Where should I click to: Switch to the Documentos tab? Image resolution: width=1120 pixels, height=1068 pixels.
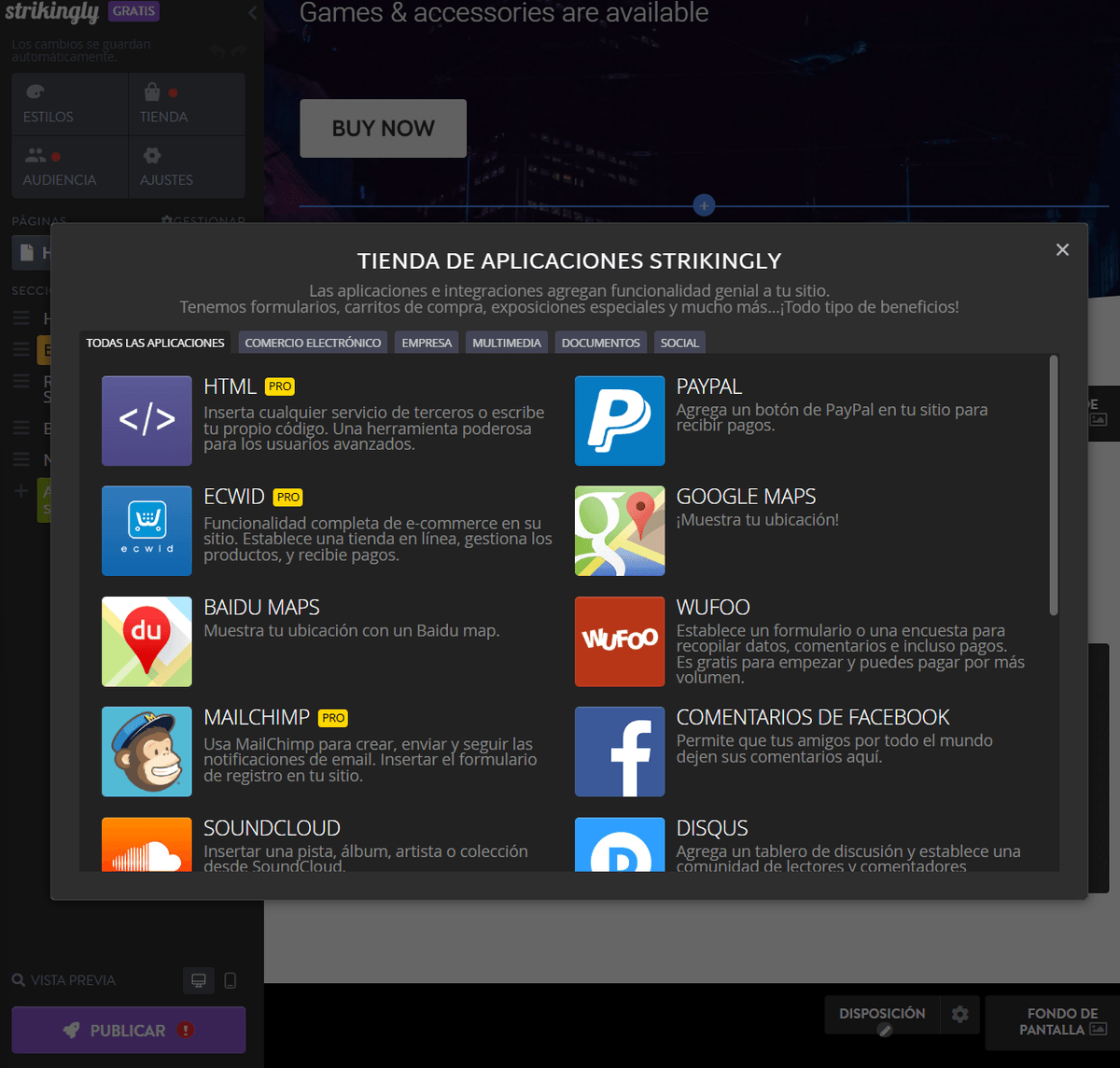tap(601, 343)
